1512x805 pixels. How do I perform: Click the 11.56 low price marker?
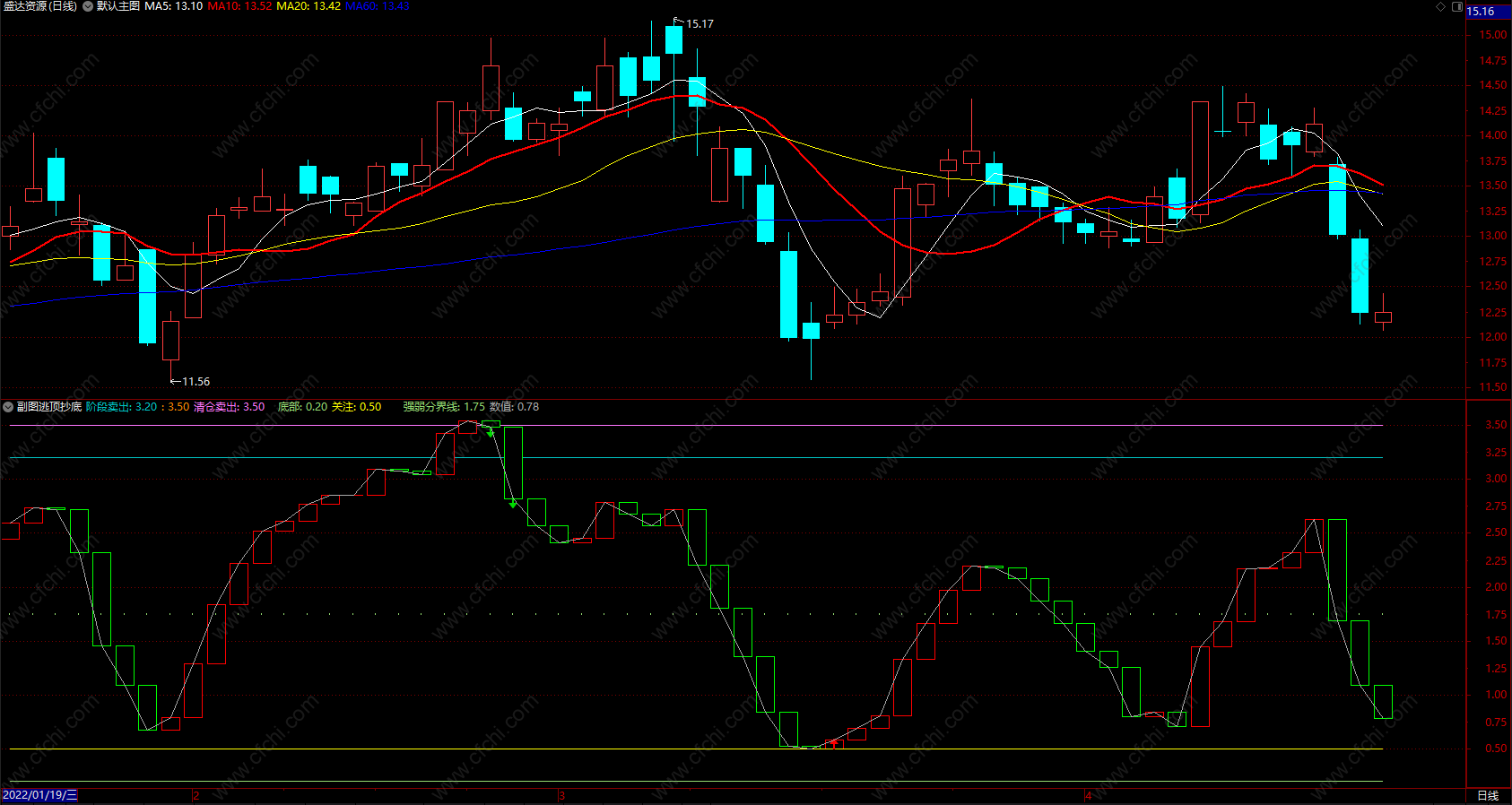click(x=196, y=382)
